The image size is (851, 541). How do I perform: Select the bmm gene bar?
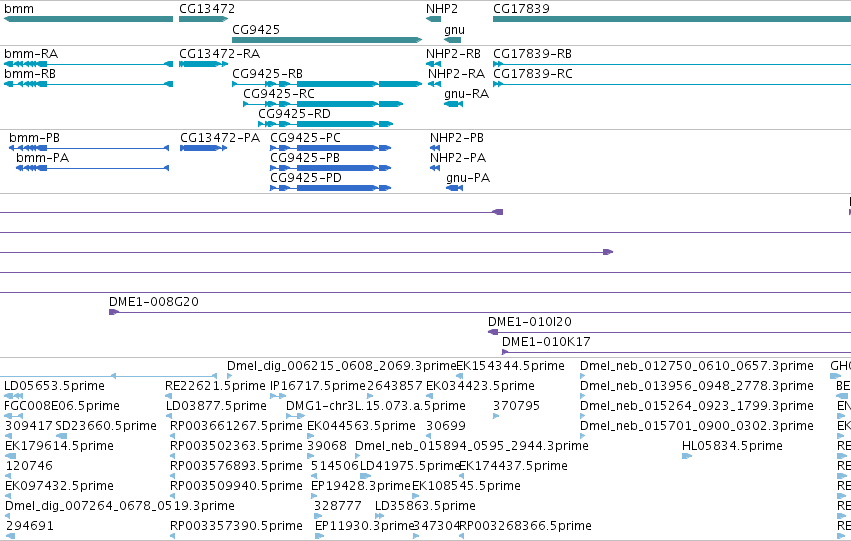[88, 19]
